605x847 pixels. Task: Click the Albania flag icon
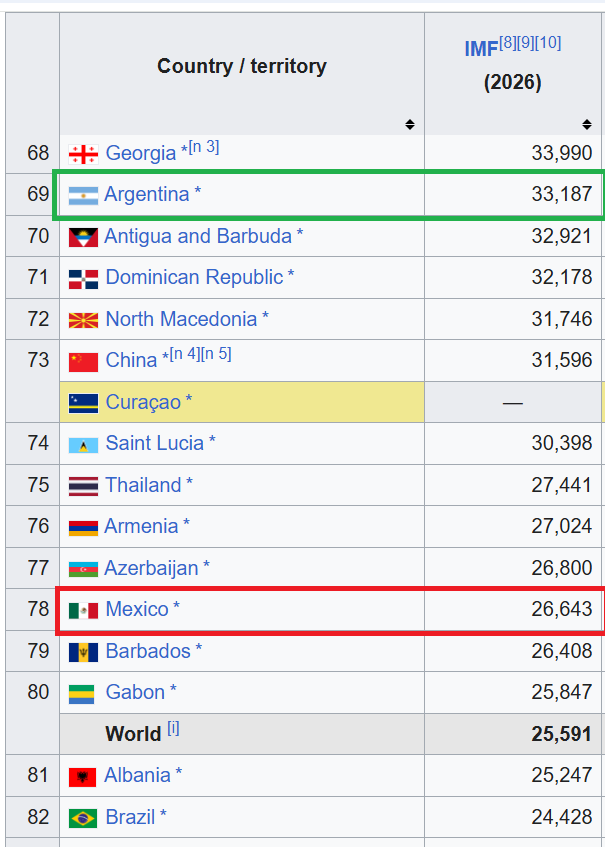[x=82, y=777]
